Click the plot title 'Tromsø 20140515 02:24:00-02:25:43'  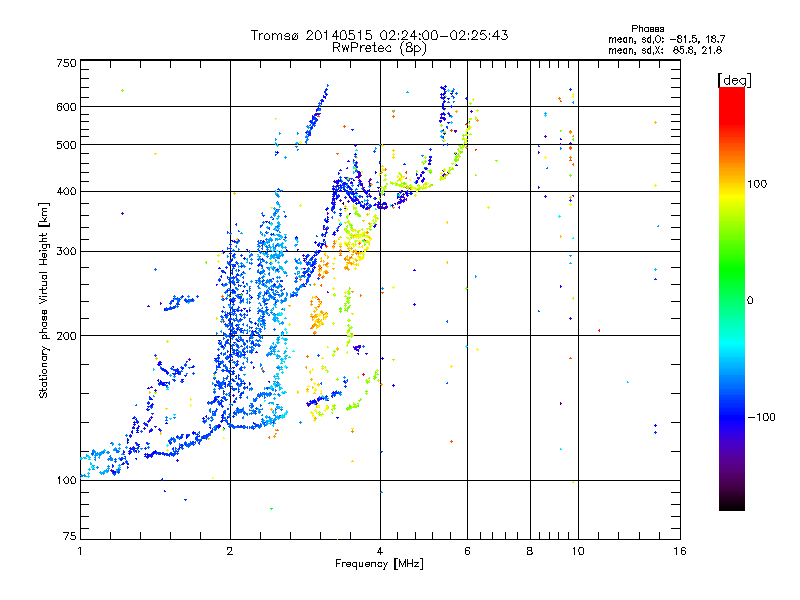click(379, 35)
